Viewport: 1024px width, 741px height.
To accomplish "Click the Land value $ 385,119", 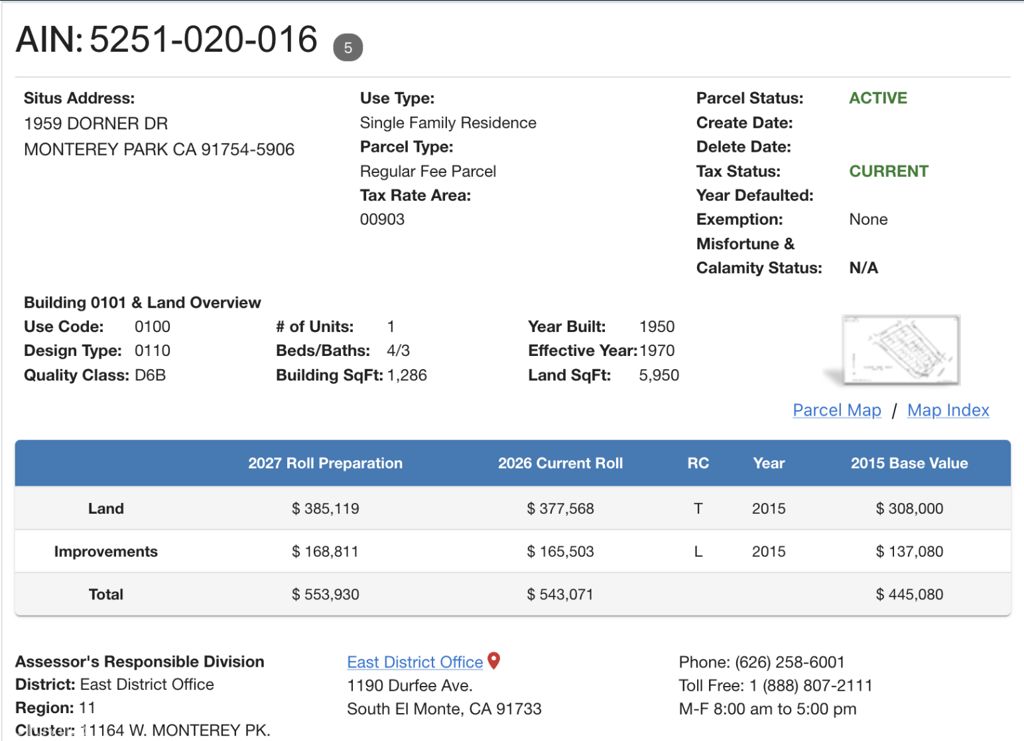I will click(325, 509).
